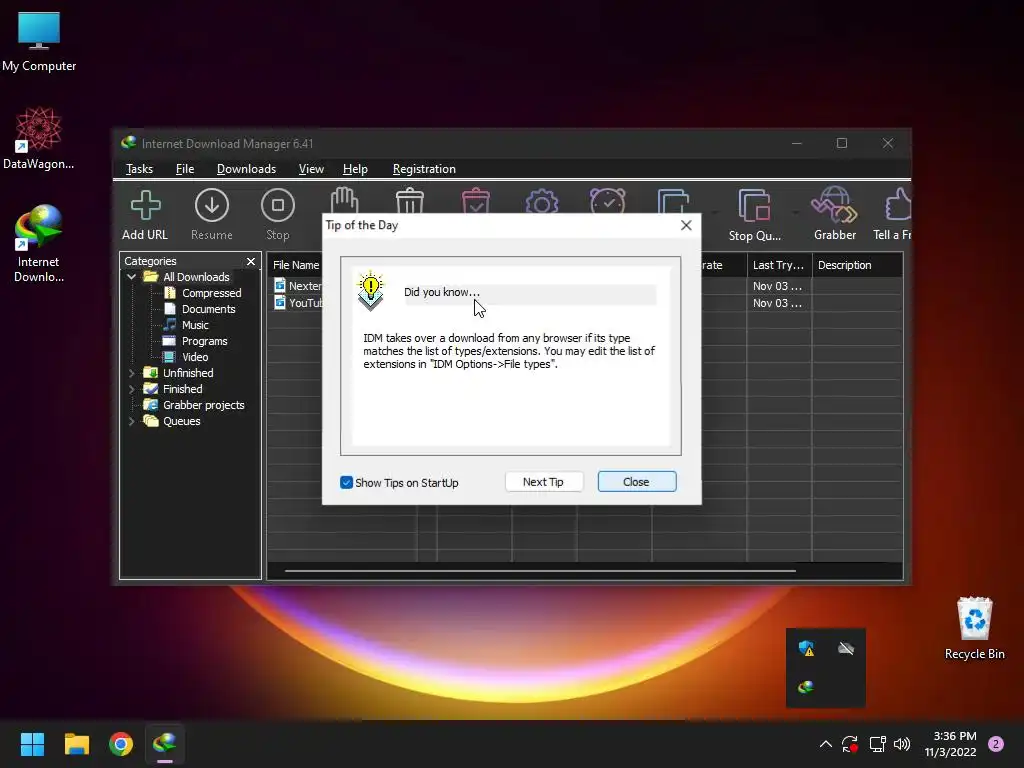The image size is (1024, 768).
Task: Click the Stop toolbar icon
Action: point(278,214)
